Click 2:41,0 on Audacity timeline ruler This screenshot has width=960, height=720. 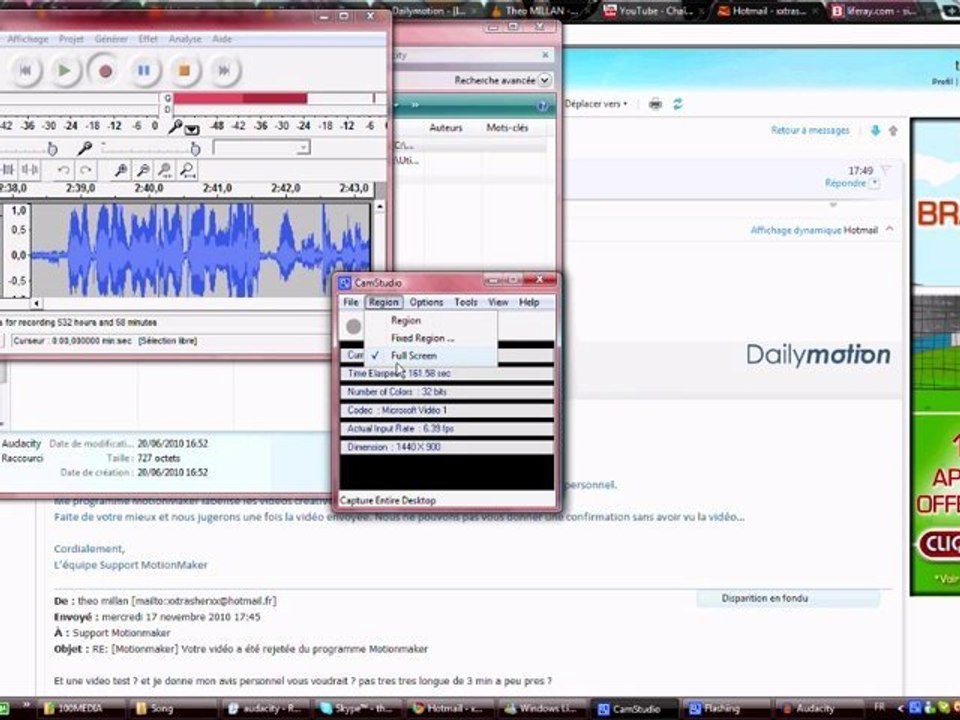coord(217,188)
